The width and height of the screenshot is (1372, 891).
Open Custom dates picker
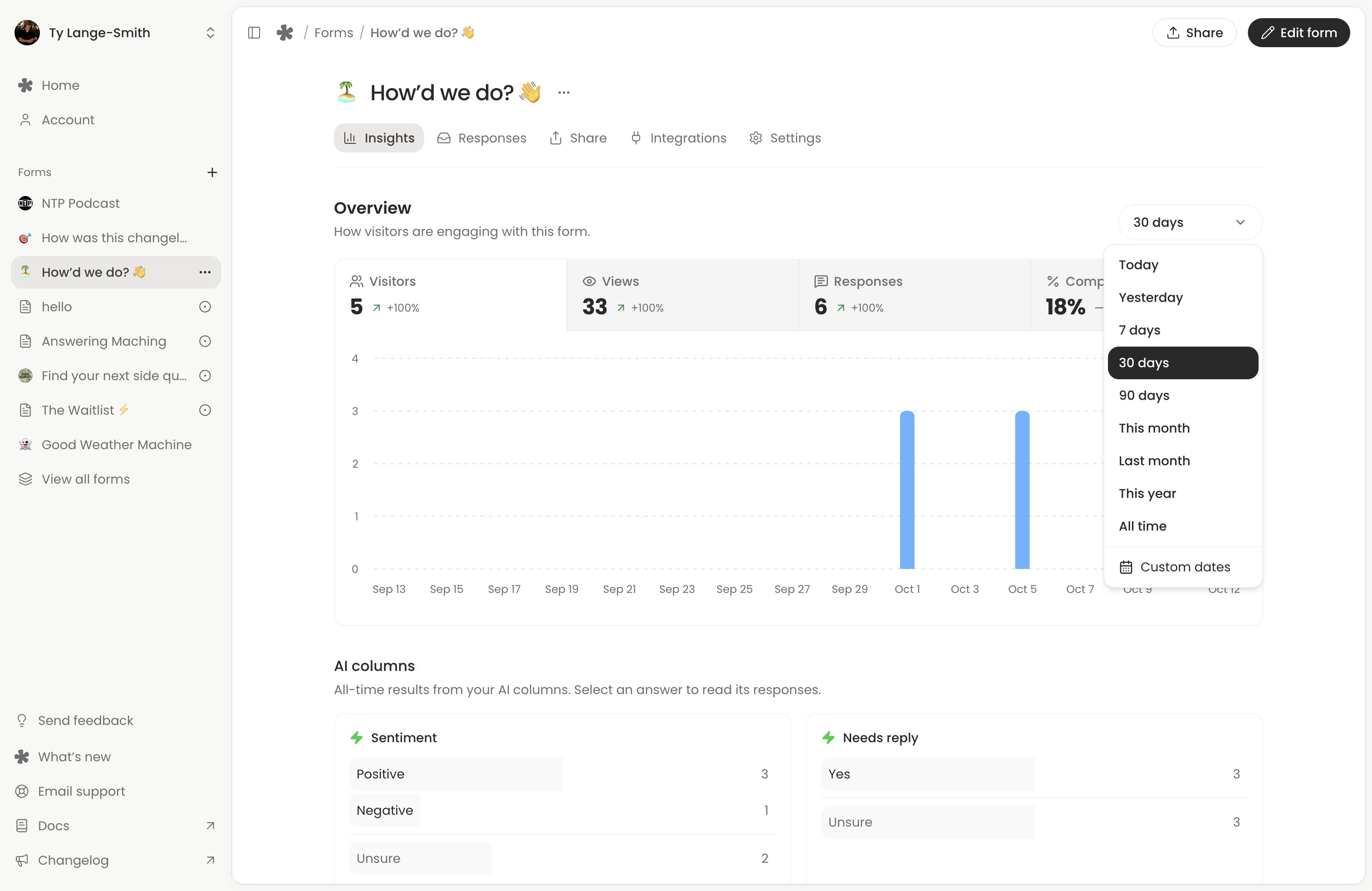tap(1183, 567)
